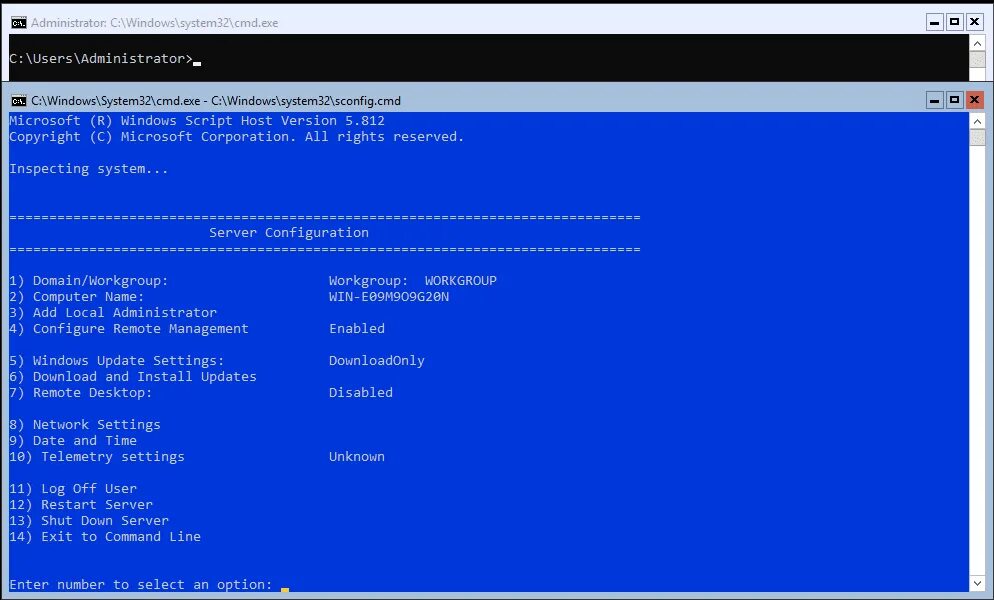Click the 'Enter number to select an option' prompt
994x600 pixels.
141,584
